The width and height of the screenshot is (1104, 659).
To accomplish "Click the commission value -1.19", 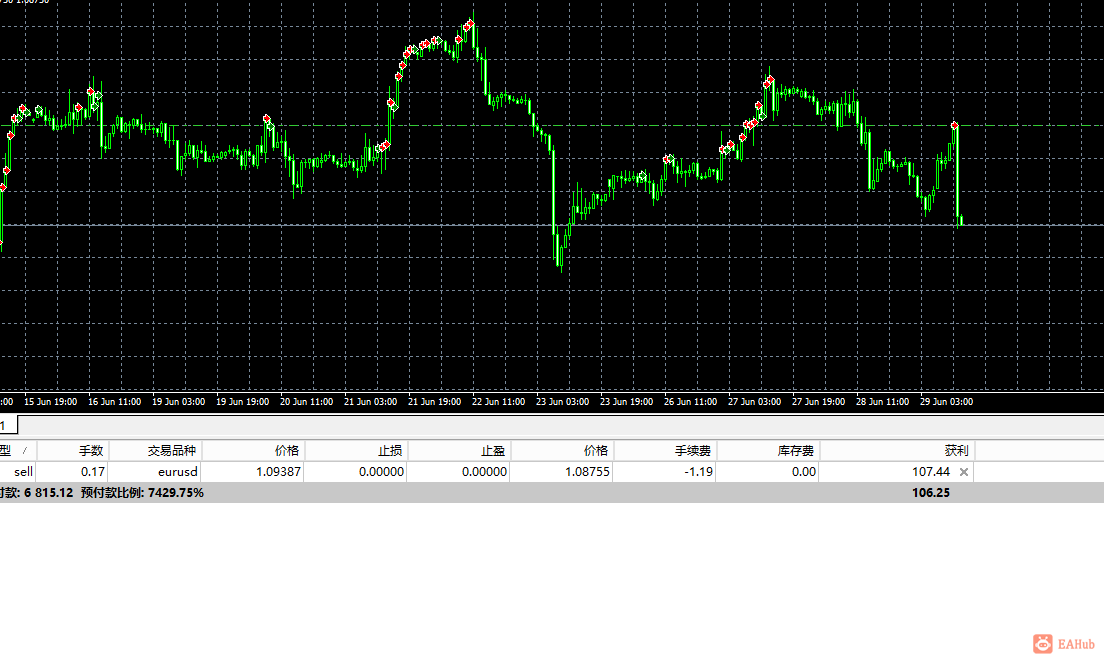I will pos(698,472).
